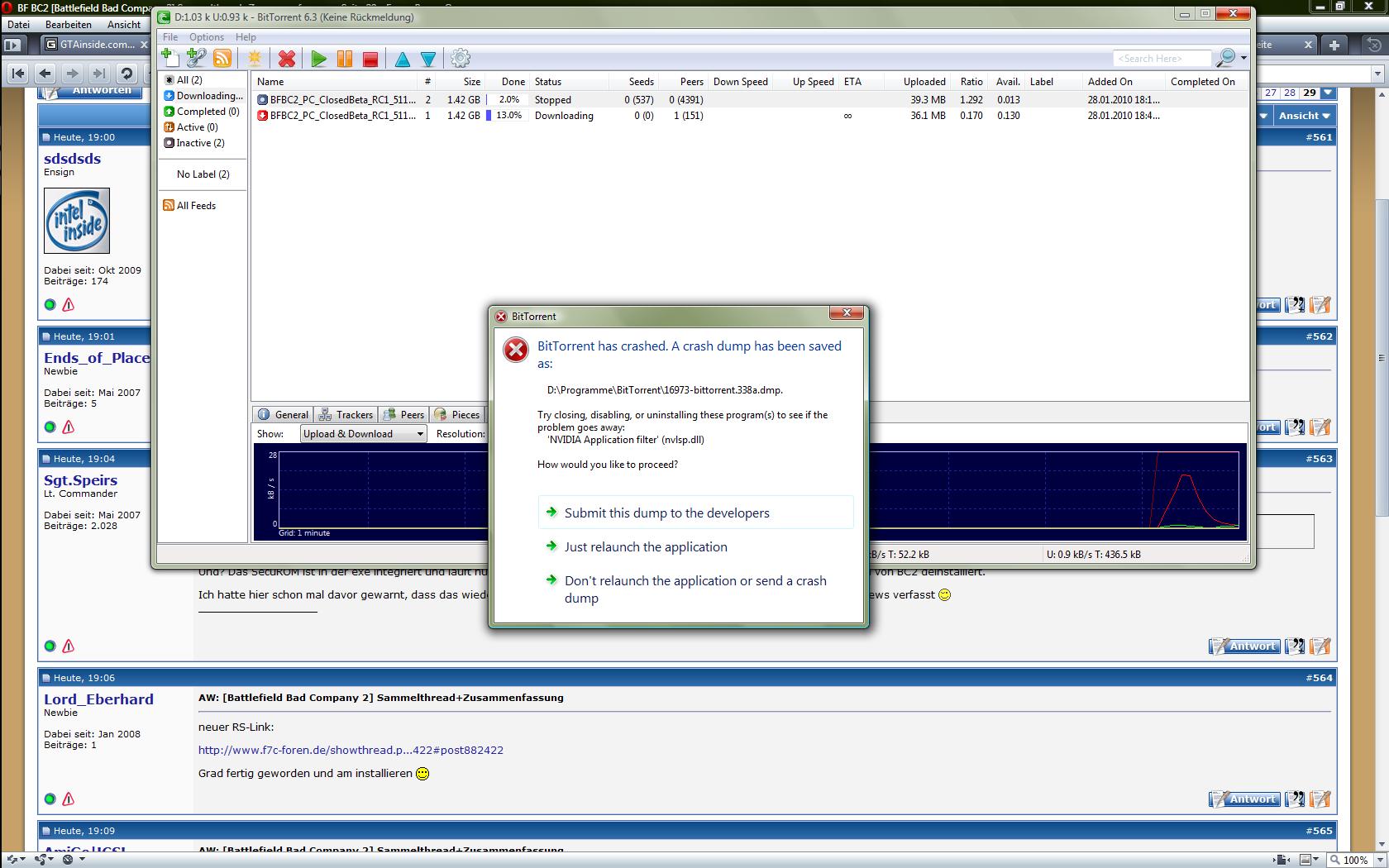This screenshot has height=868, width=1389.
Task: Click the red X Remove torrent icon
Action: click(x=287, y=58)
